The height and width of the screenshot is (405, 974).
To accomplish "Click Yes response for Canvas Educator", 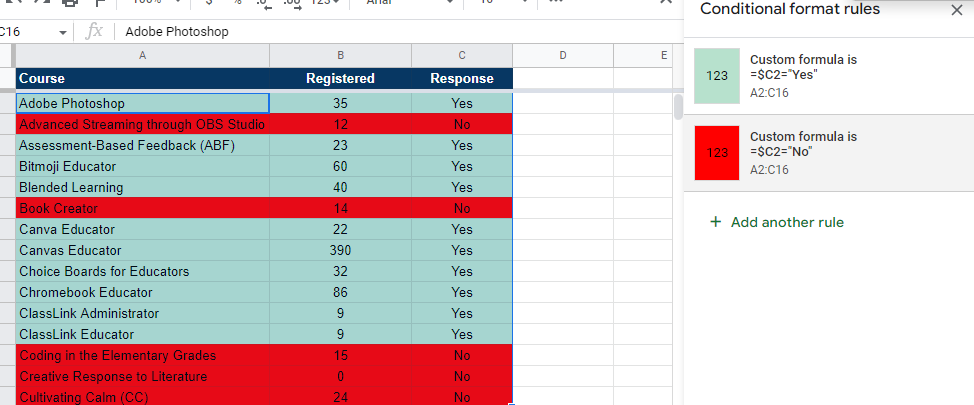I will [462, 250].
